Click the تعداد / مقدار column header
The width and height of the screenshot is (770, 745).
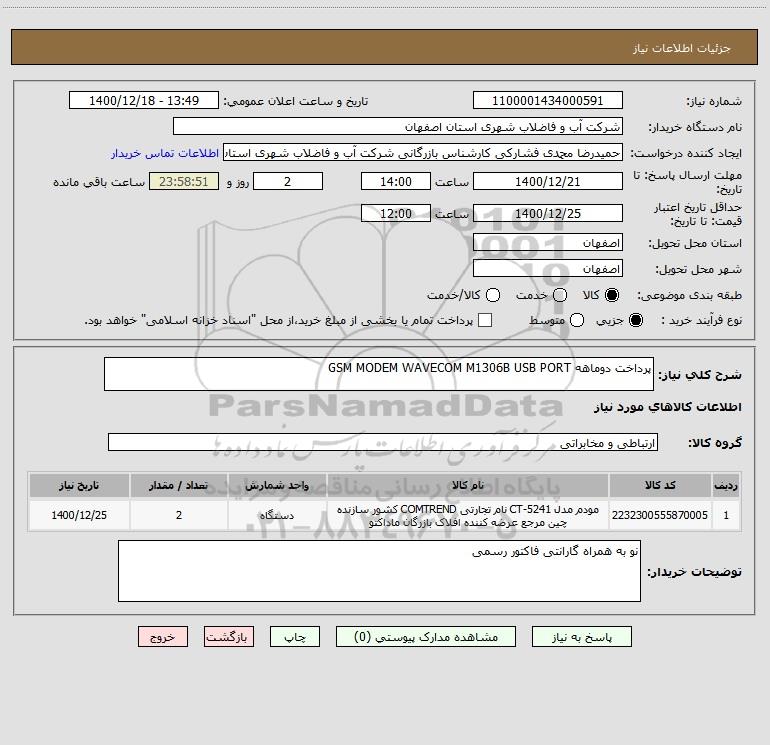point(179,485)
